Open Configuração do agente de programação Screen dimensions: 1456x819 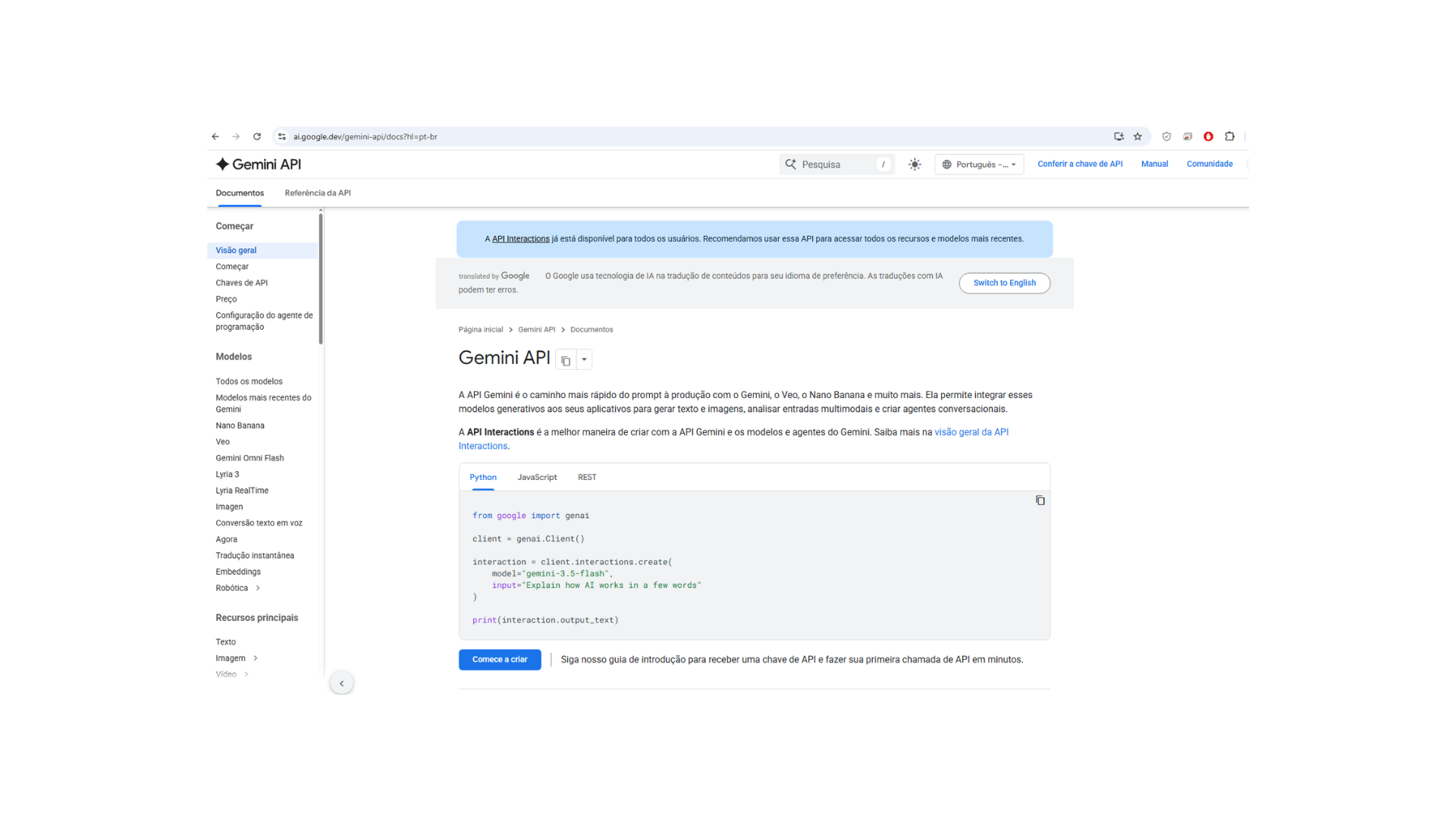click(264, 322)
